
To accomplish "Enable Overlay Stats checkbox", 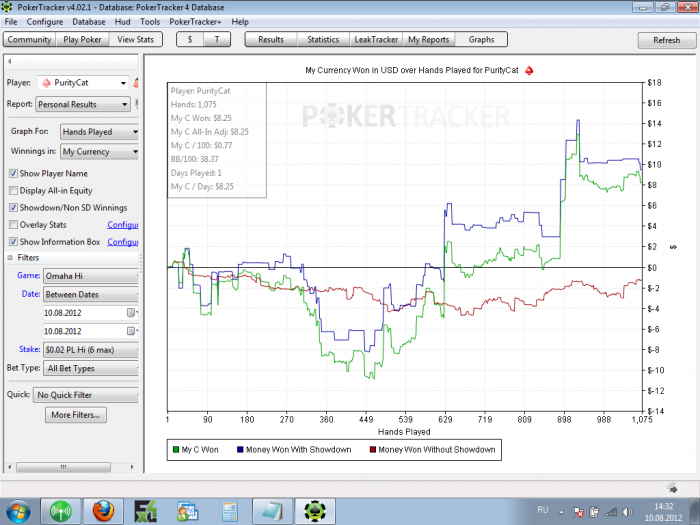I will [13, 225].
